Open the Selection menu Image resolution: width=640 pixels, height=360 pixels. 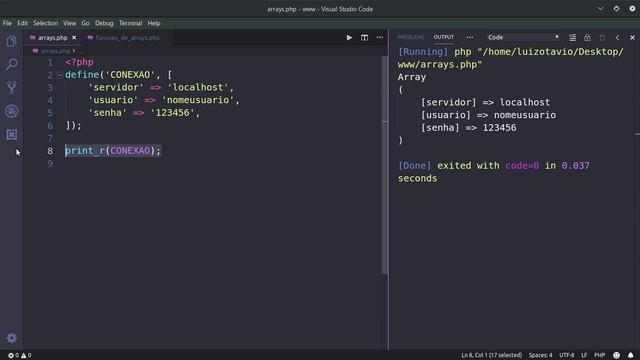[45, 23]
